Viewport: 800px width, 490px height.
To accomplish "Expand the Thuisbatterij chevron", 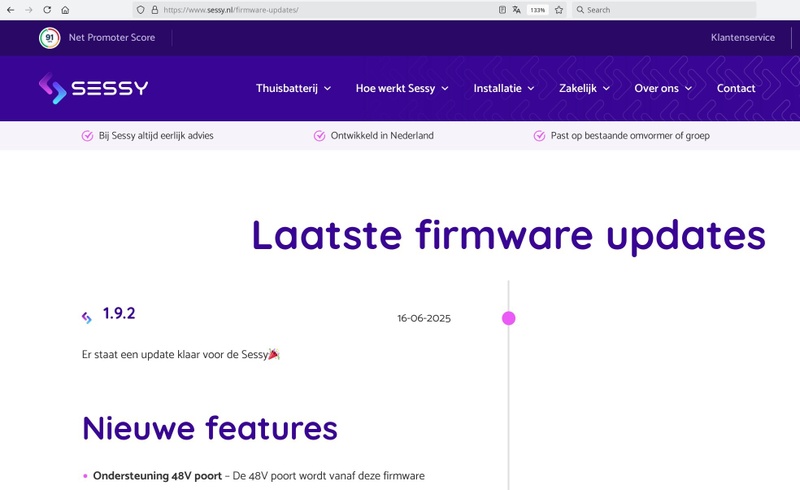I will (328, 89).
